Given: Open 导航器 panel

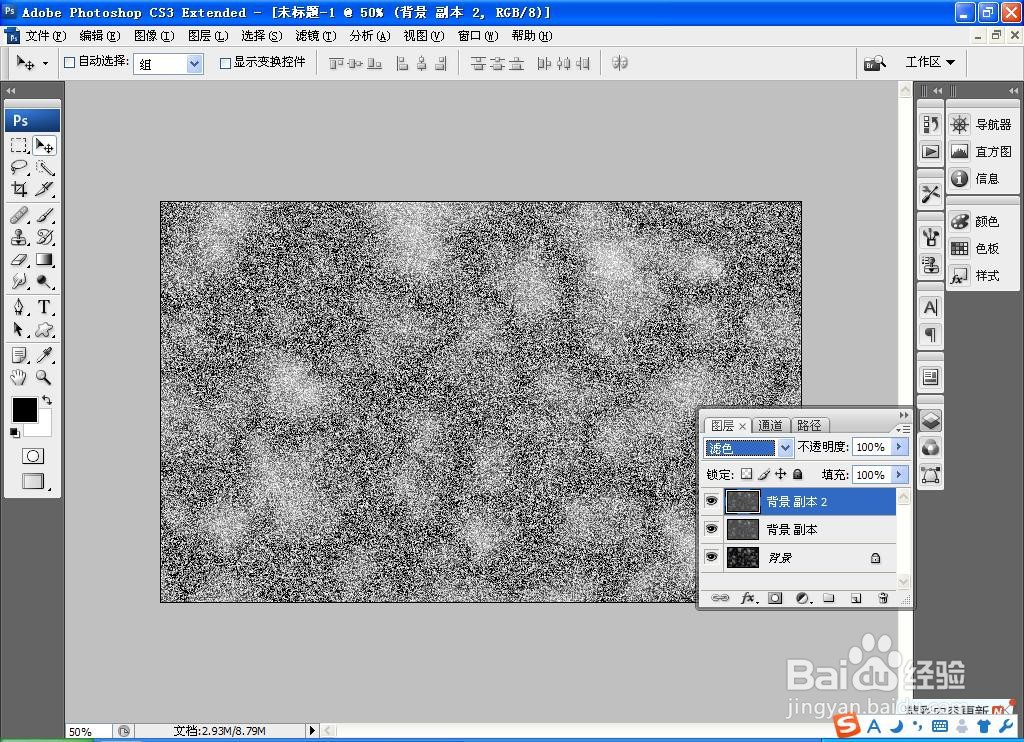Looking at the screenshot, I should [982, 124].
